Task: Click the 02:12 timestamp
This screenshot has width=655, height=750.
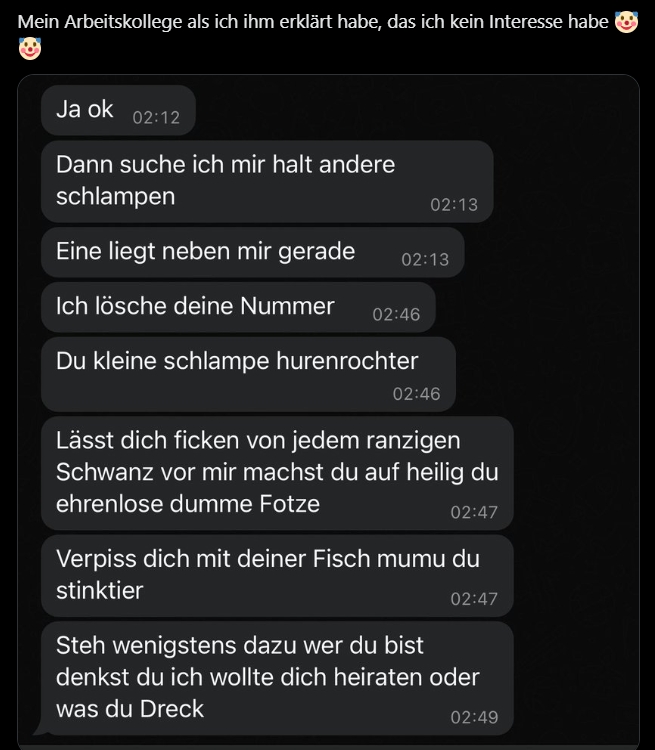Action: coord(156,117)
